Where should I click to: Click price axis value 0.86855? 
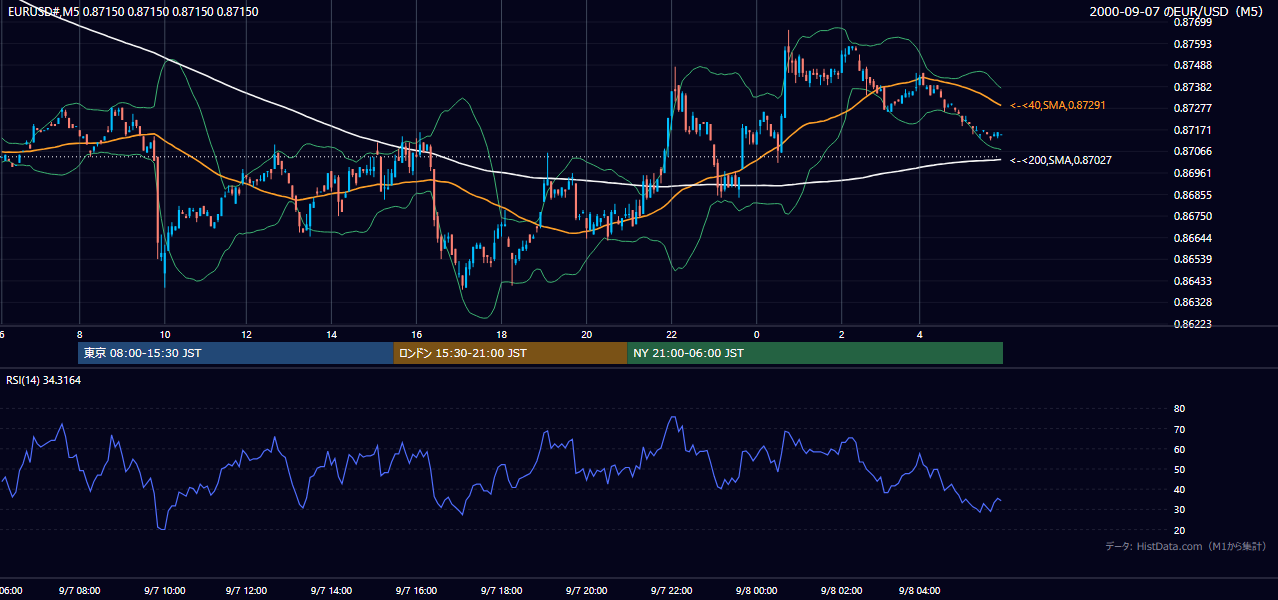(x=1192, y=195)
